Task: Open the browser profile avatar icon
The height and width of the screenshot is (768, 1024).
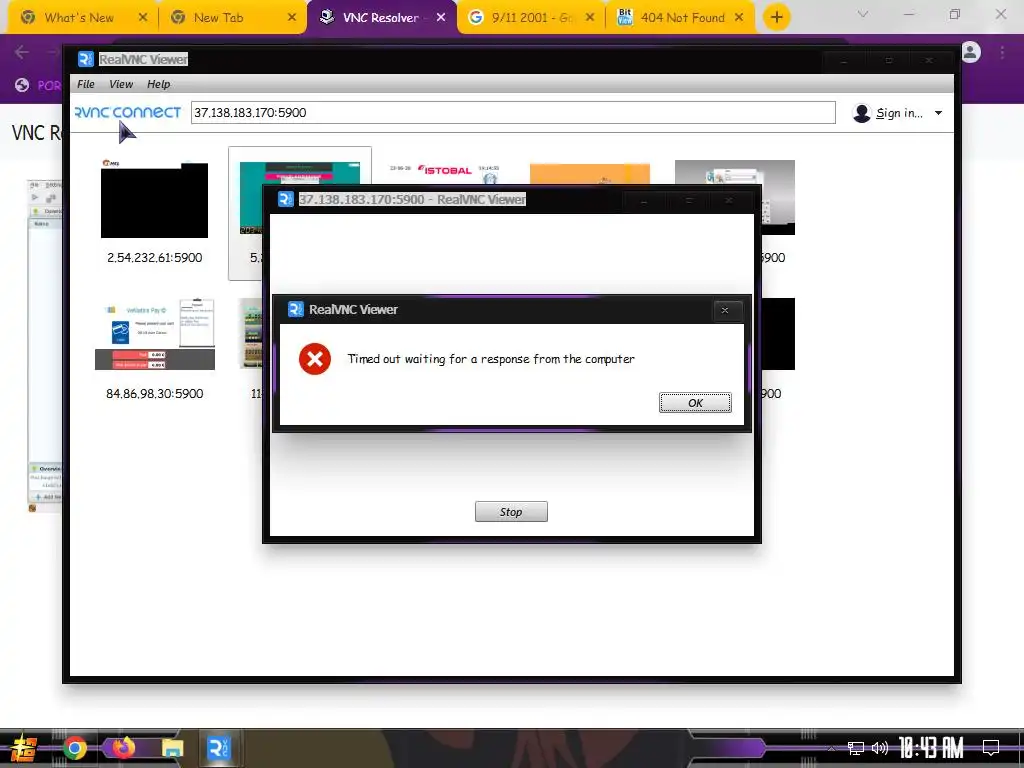Action: point(970,52)
